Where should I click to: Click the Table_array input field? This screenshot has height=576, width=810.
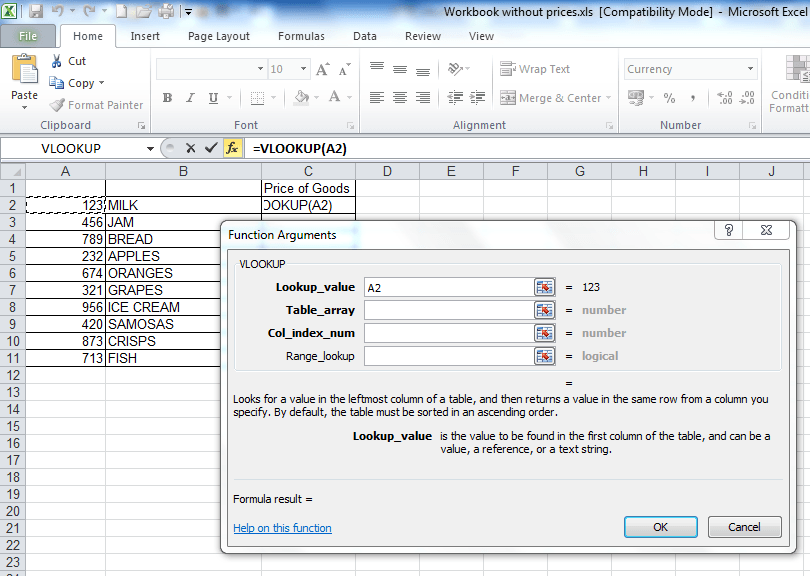click(449, 310)
